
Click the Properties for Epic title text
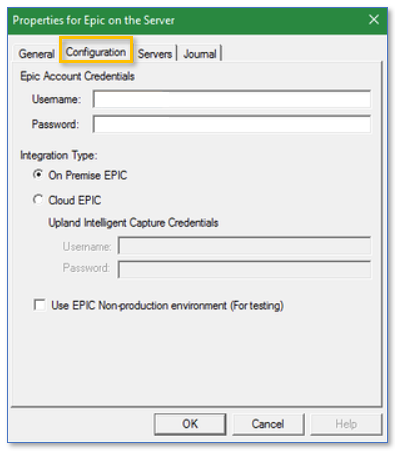point(94,20)
